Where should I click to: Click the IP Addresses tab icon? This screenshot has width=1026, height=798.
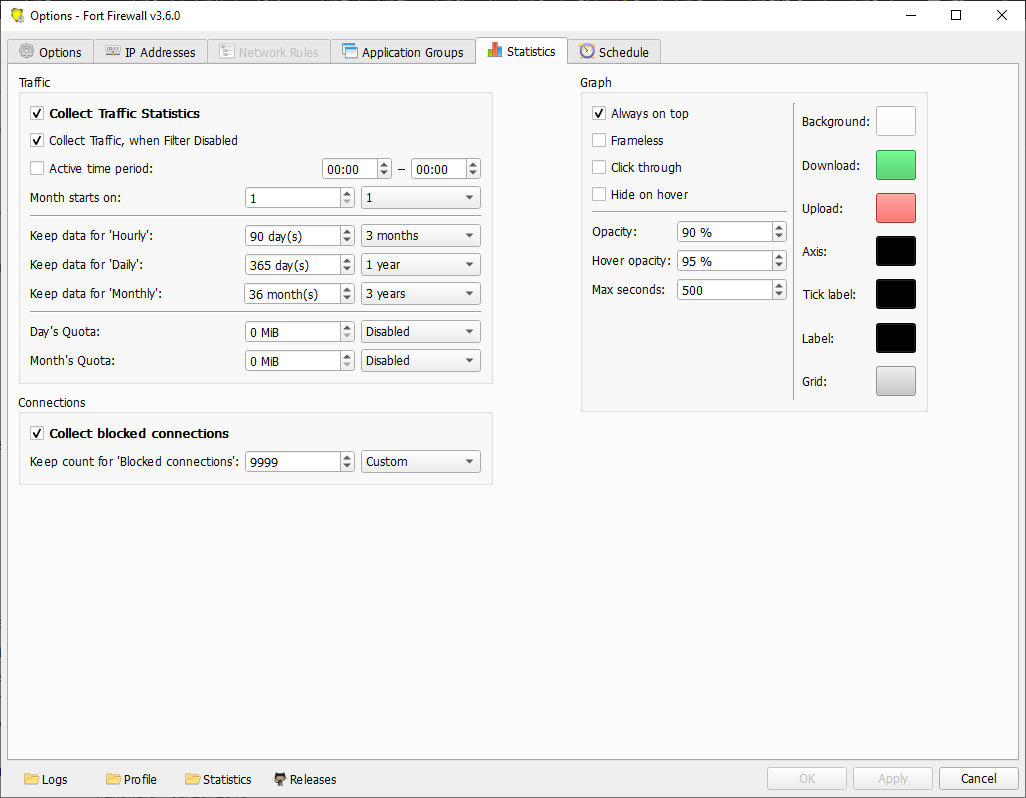tap(113, 52)
